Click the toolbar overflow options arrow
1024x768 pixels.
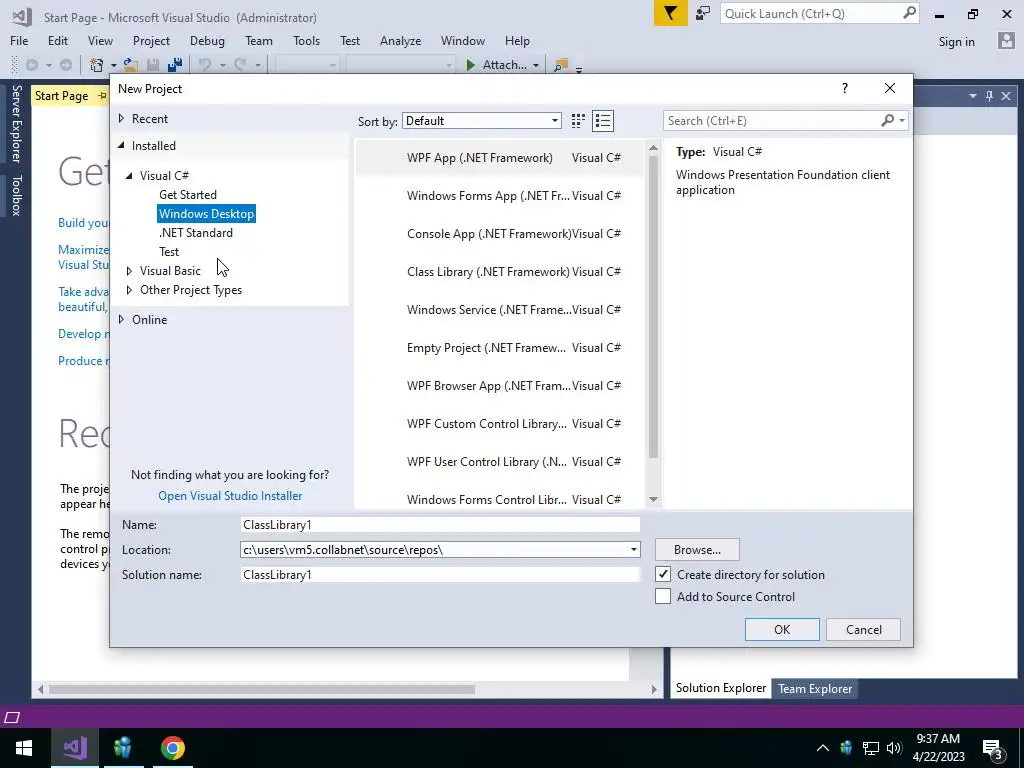[579, 68]
